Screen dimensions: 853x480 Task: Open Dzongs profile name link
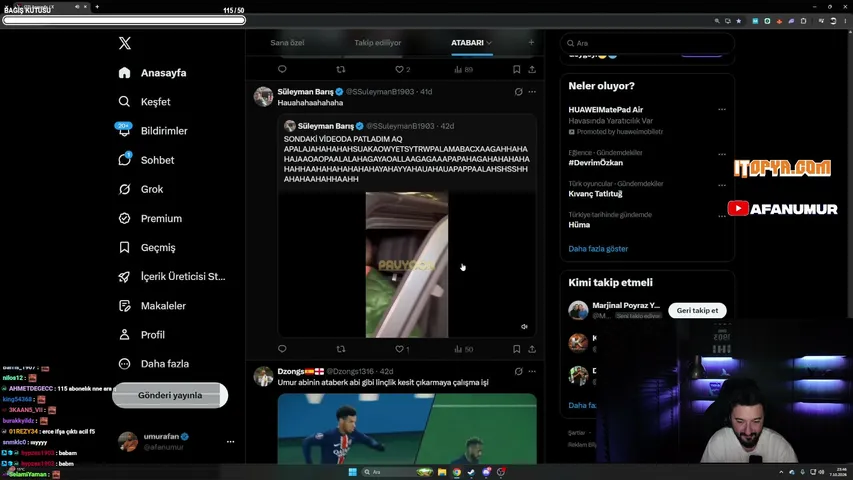point(290,371)
